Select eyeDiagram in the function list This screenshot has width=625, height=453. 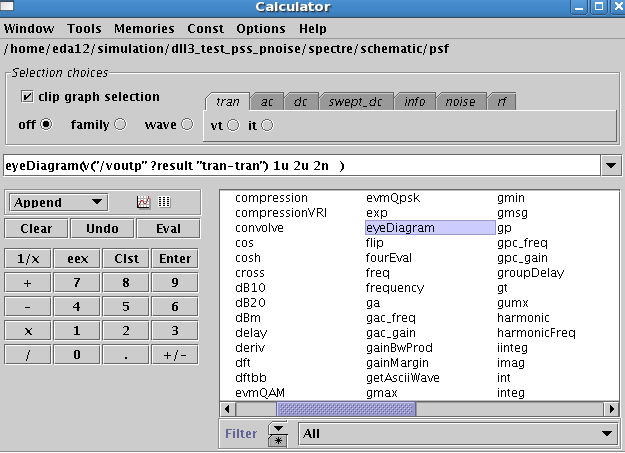[430, 228]
